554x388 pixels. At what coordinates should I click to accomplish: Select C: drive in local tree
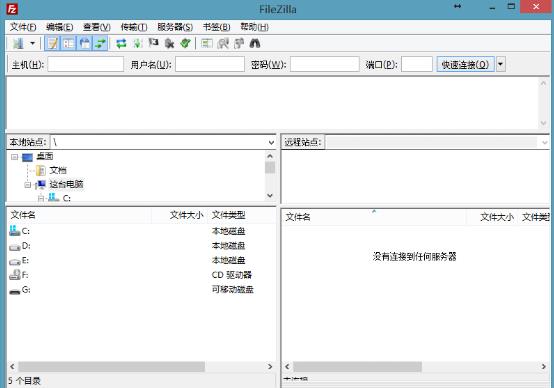point(67,198)
